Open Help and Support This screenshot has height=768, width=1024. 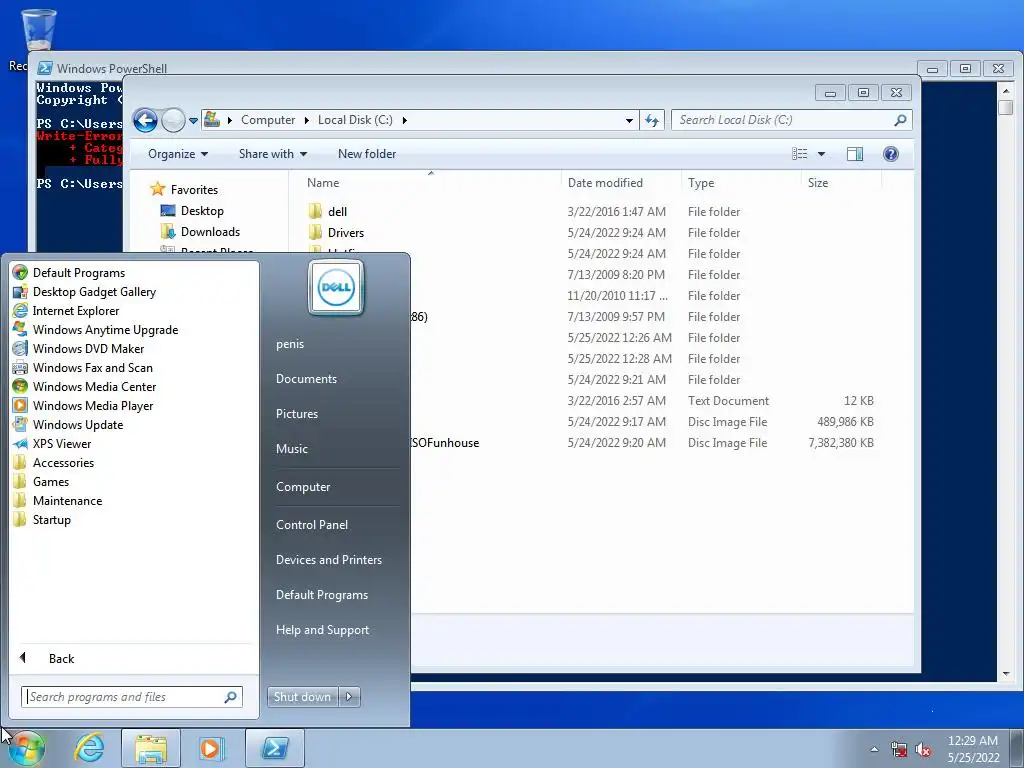pos(322,630)
